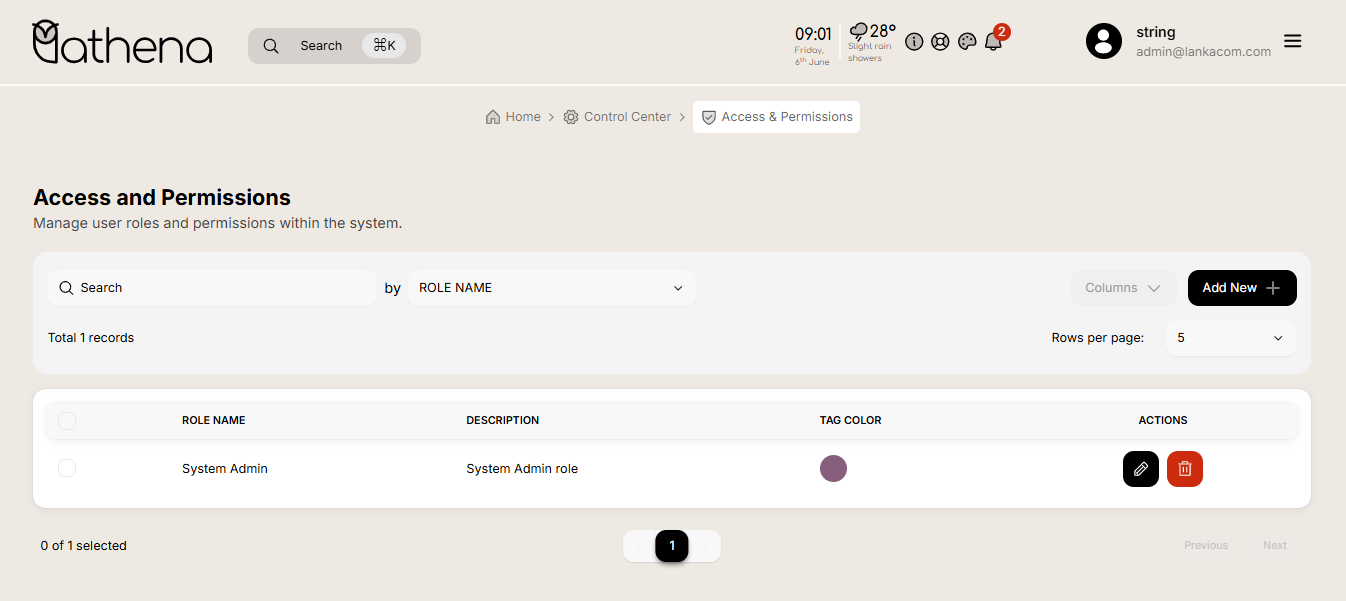The height and width of the screenshot is (601, 1346).
Task: Toggle the select-all header checkbox
Action: [x=67, y=421]
